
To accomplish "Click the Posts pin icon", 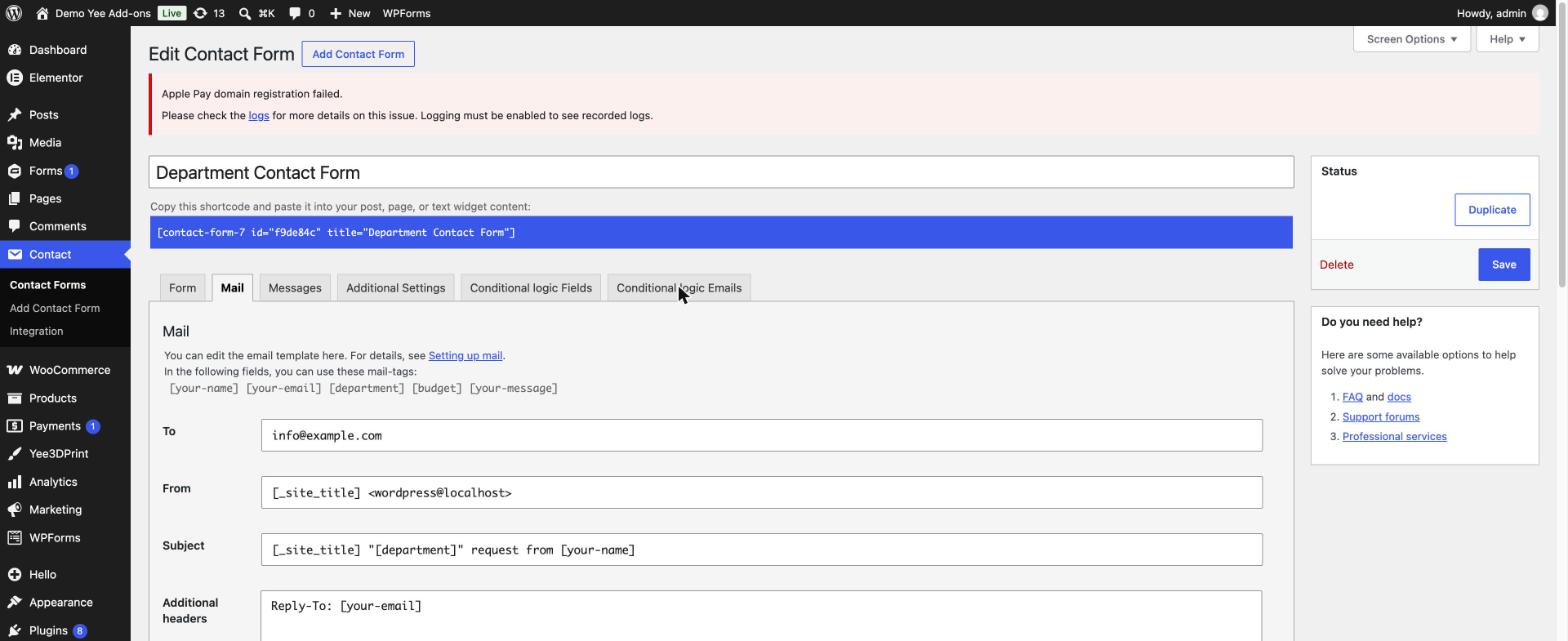I will pos(14,115).
